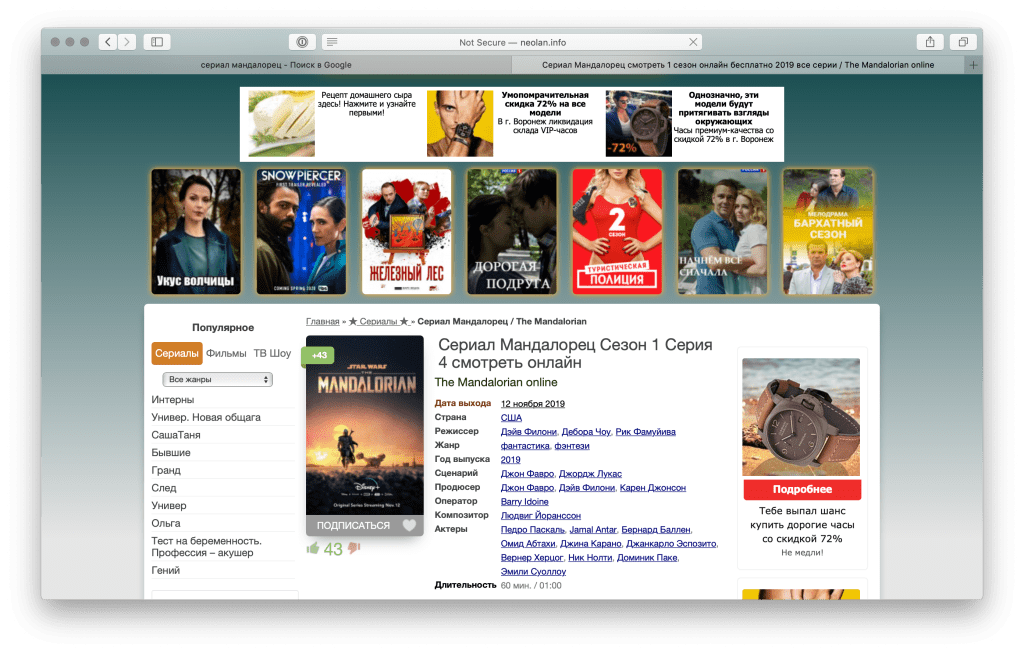Image resolution: width=1024 pixels, height=654 pixels.
Task: Switch to the Google search tab
Action: pyautogui.click(x=276, y=65)
